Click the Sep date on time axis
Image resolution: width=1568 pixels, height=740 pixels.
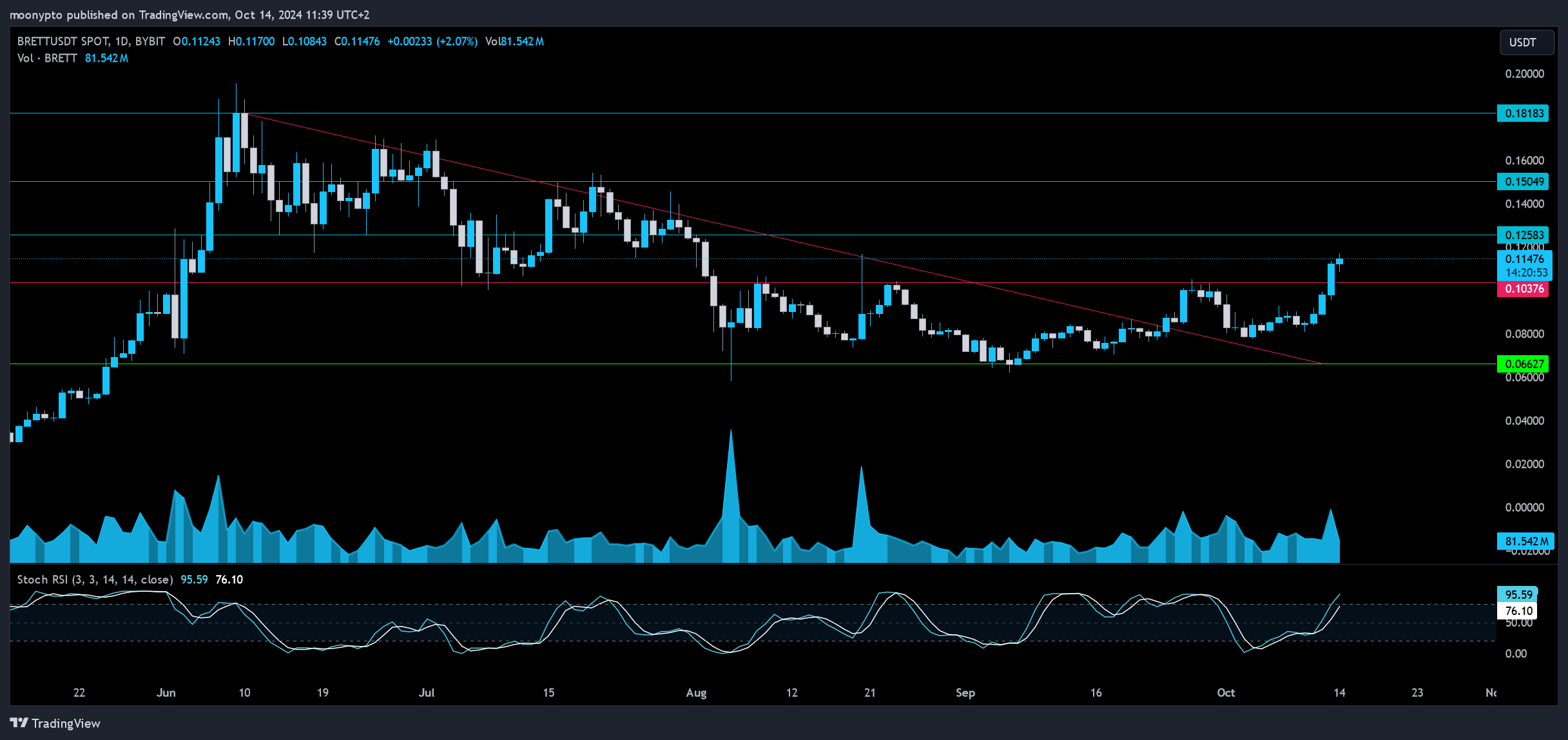pos(965,692)
